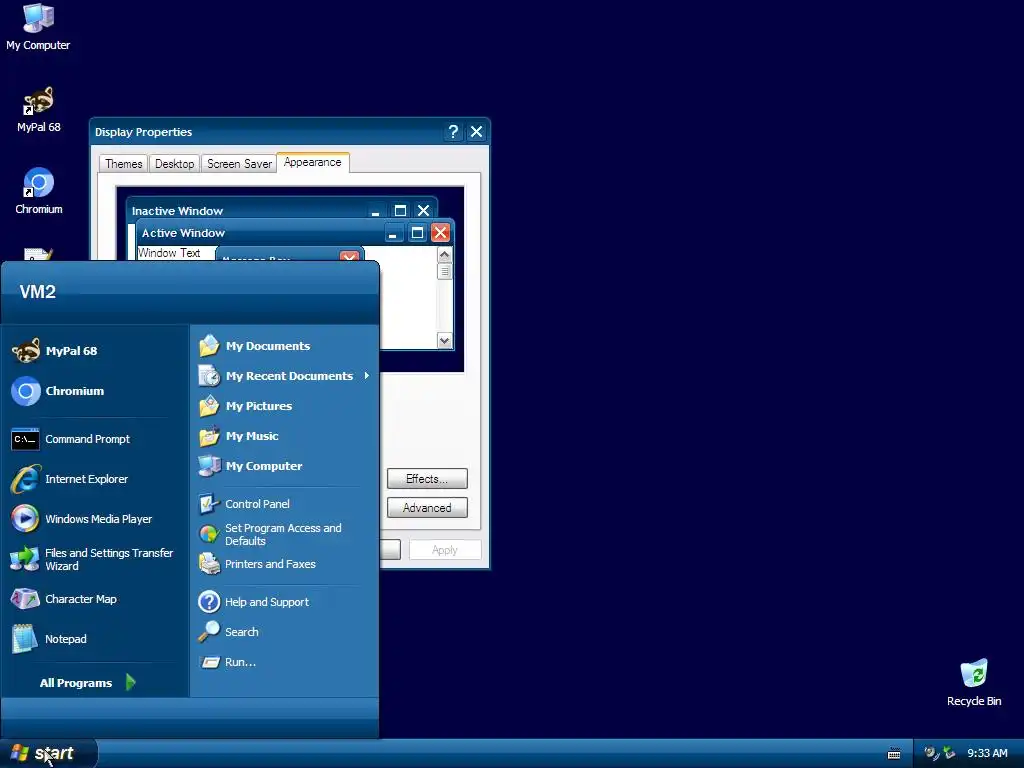The image size is (1024, 768).
Task: Click preview scrollbar down arrow
Action: coord(445,340)
